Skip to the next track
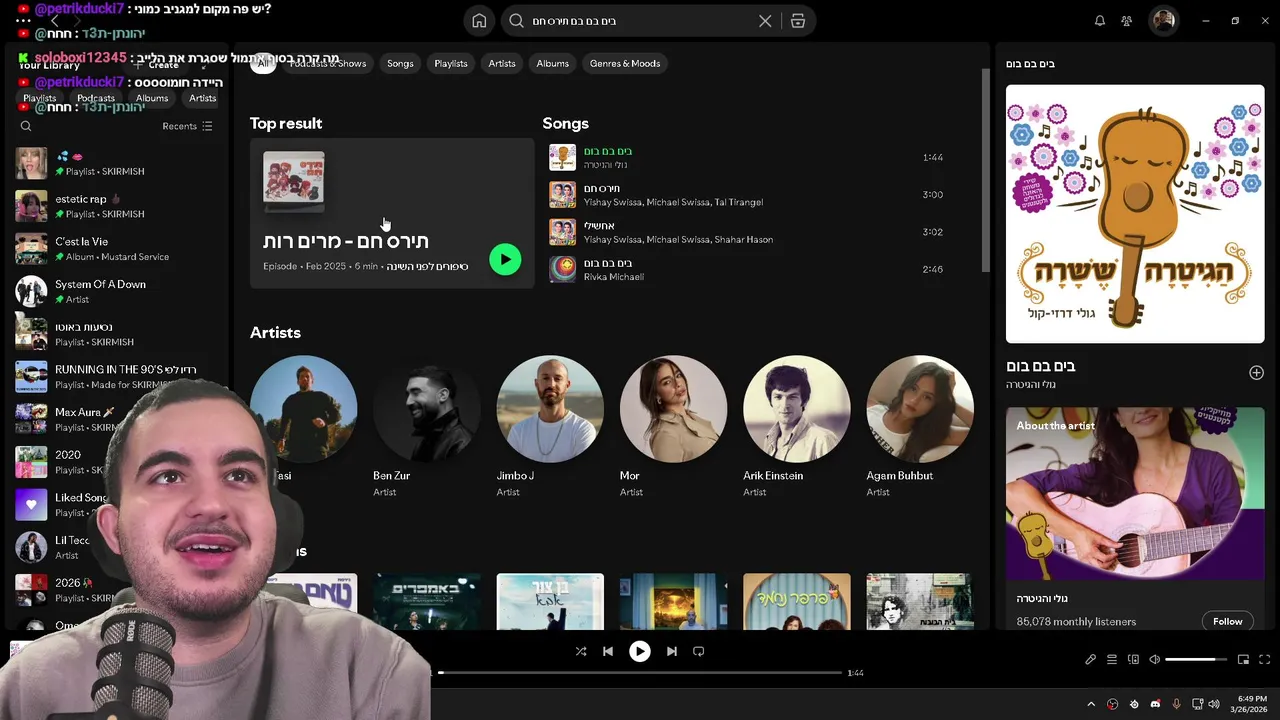The image size is (1280, 720). coord(672,651)
